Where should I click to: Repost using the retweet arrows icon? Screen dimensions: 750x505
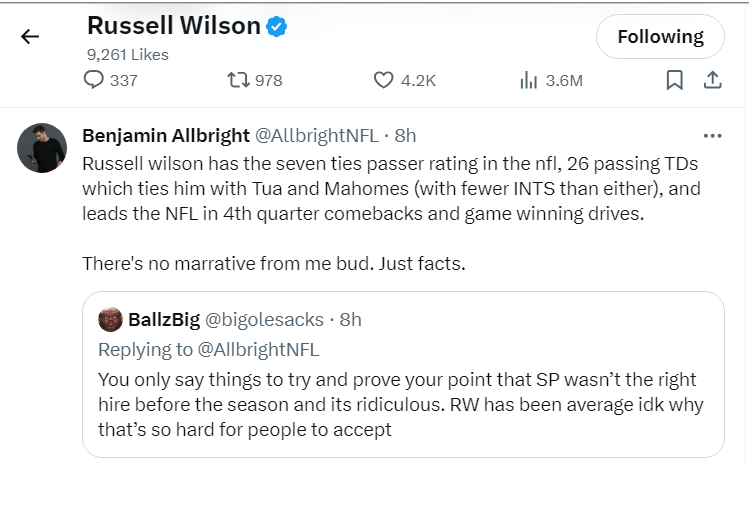pyautogui.click(x=239, y=80)
